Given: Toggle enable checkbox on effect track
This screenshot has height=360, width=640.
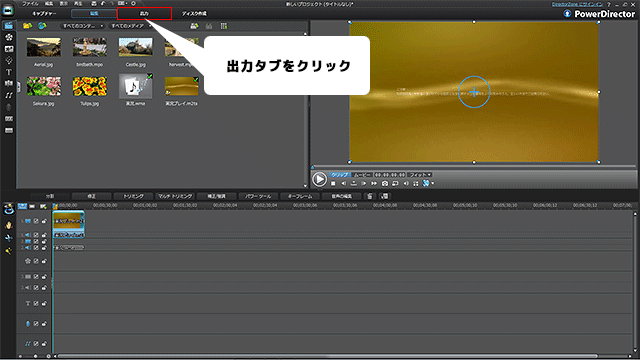Looking at the screenshot, I should coord(36,261).
